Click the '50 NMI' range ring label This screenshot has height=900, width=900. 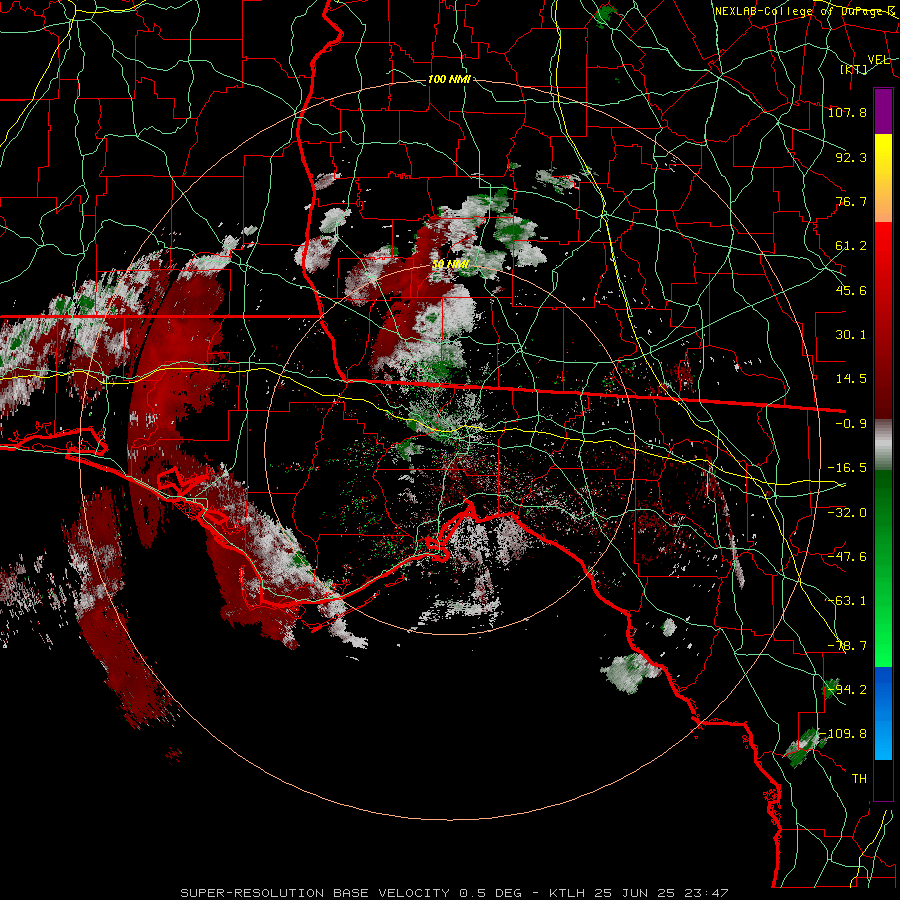click(450, 264)
